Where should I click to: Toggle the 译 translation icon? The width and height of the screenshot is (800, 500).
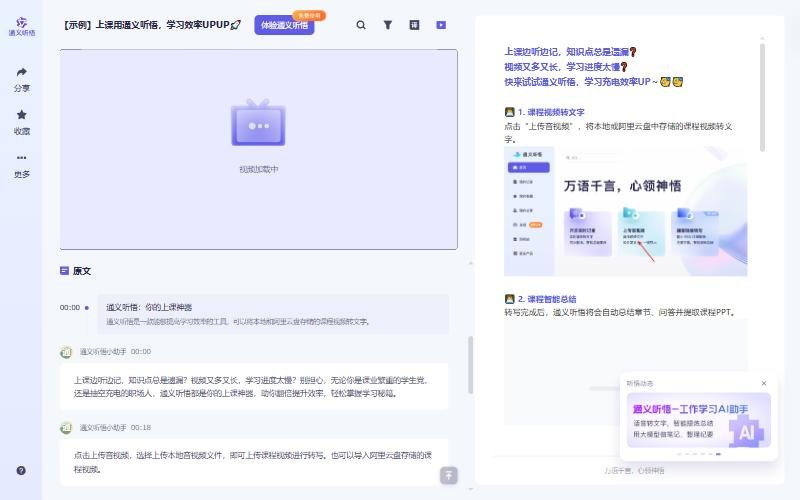414,25
